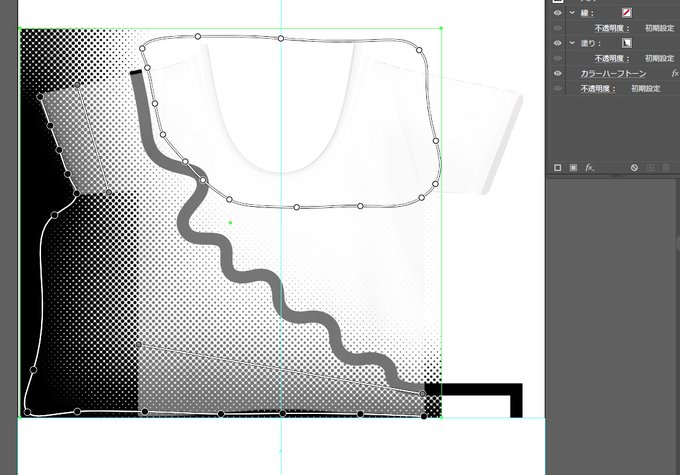
Task: Toggle visibility of the opacity row under 線
Action: click(x=558, y=28)
